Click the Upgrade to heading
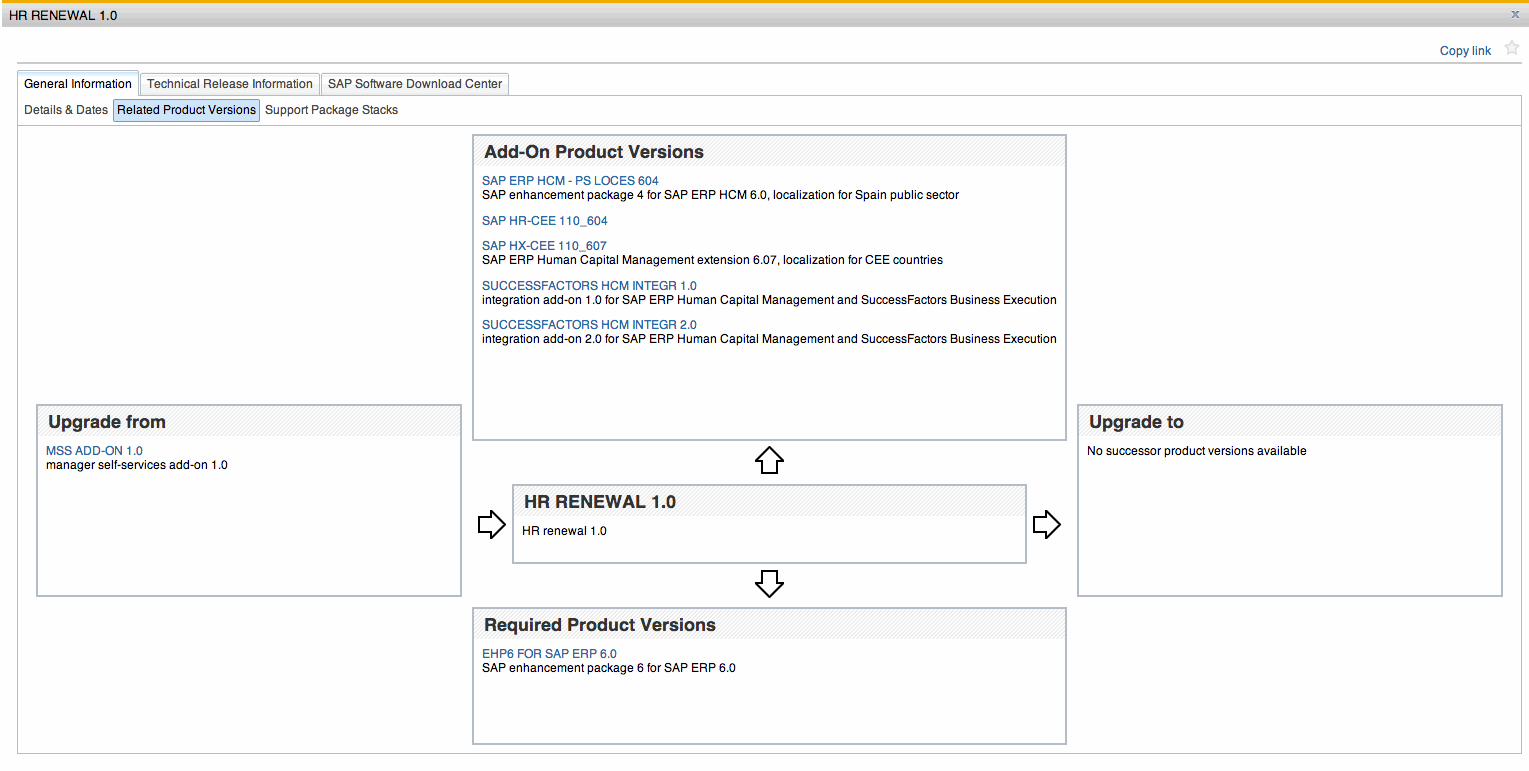Viewport: 1529px width, 771px height. point(1136,422)
